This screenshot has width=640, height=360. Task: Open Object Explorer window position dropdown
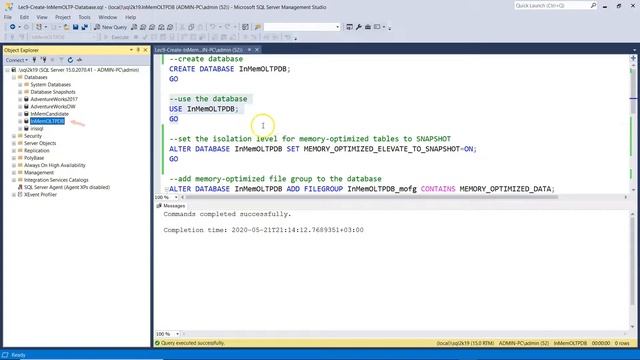131,50
